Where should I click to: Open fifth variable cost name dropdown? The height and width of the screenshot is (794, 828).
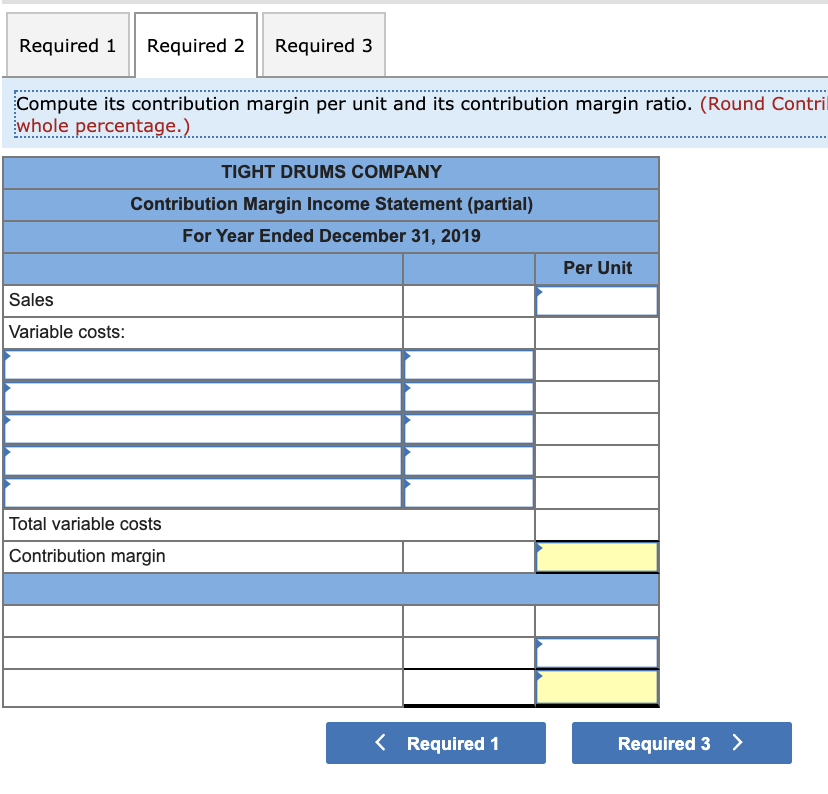click(x=203, y=493)
